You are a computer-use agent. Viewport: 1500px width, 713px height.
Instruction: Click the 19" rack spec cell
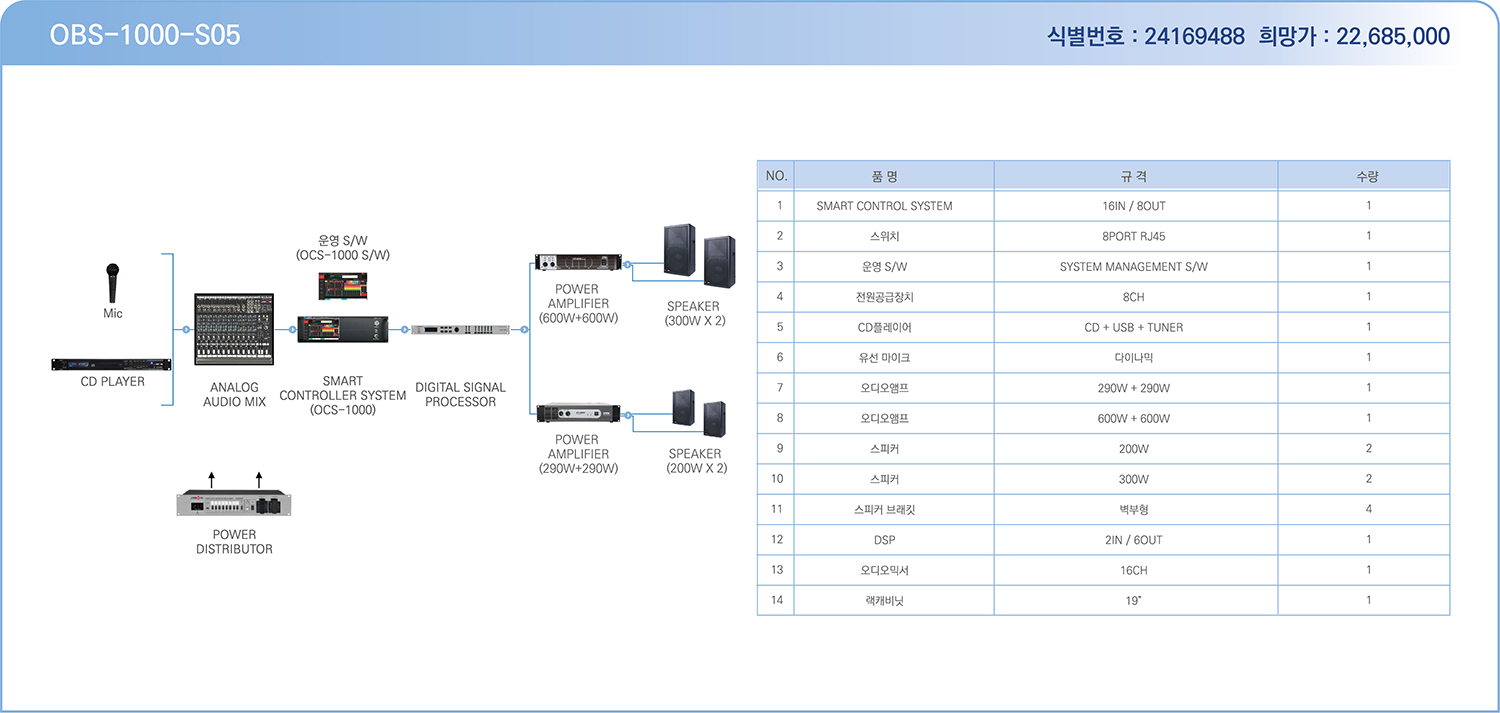[x=1134, y=600]
